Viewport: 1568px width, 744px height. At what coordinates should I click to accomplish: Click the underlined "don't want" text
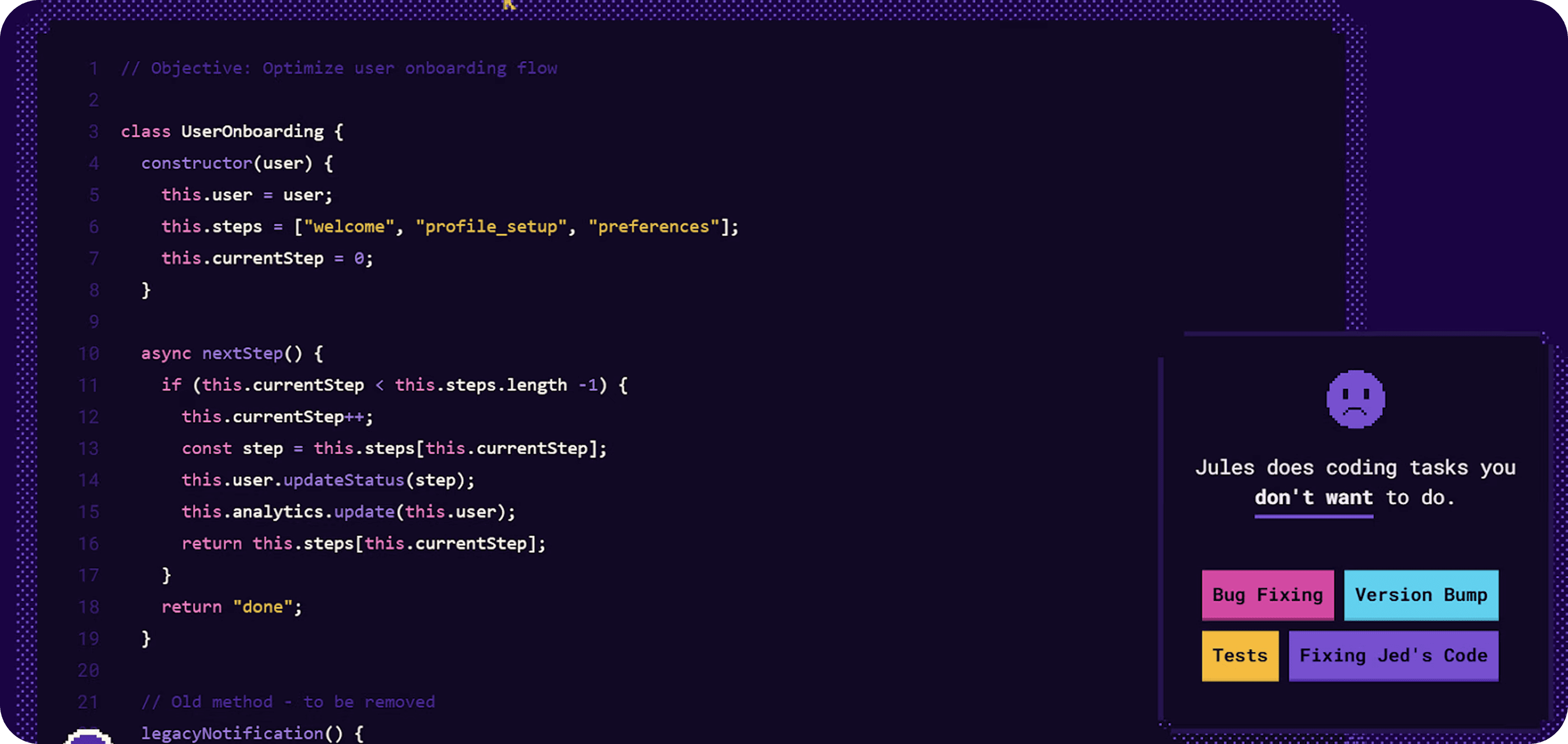tap(1314, 498)
